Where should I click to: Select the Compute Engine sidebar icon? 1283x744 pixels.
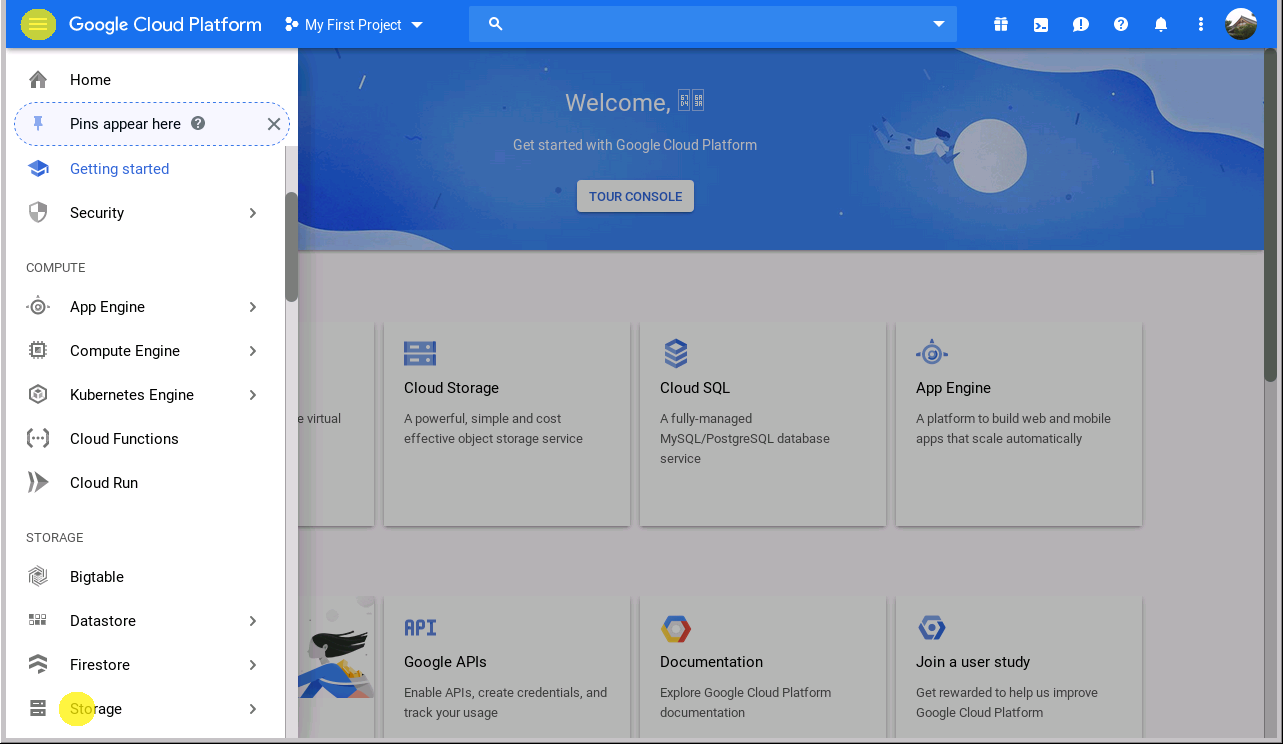tap(36, 350)
